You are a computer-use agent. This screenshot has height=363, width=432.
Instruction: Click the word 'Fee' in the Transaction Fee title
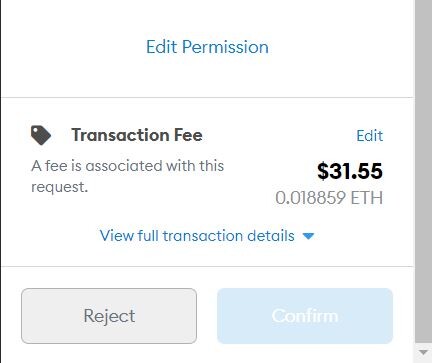click(188, 135)
